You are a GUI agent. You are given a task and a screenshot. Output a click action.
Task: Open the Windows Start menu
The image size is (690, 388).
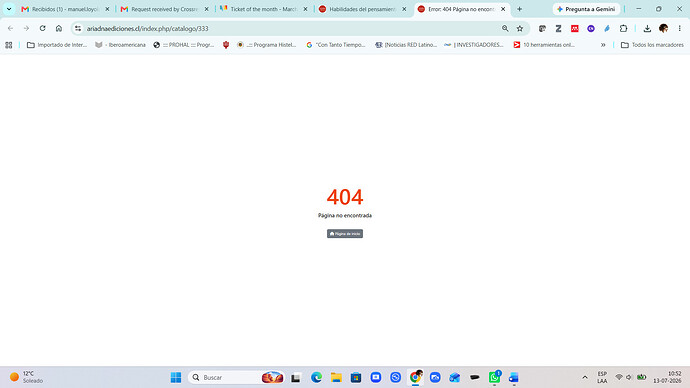[176, 377]
